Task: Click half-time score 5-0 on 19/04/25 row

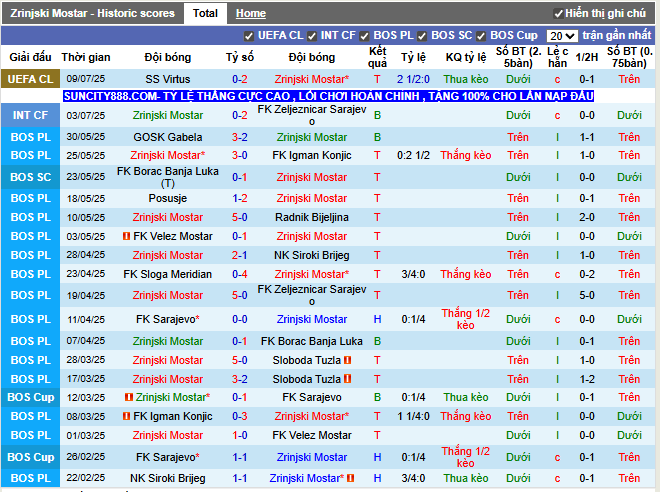Action: 586,295
